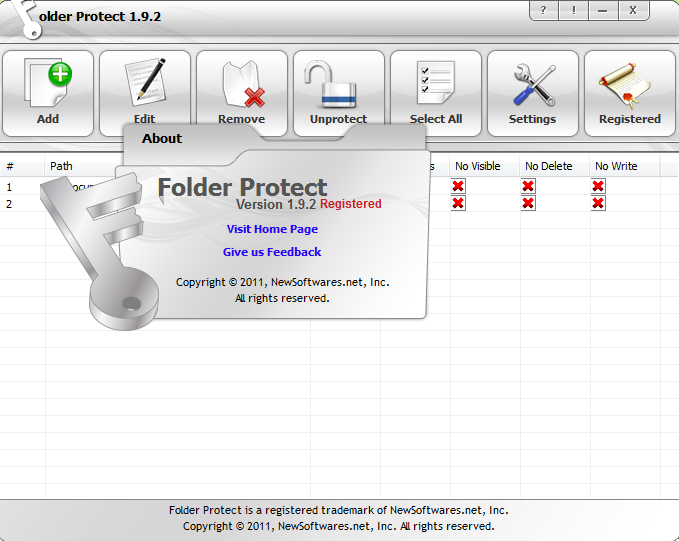This screenshot has height=541, width=679.
Task: Toggle No Visible for row 2
Action: point(458,203)
